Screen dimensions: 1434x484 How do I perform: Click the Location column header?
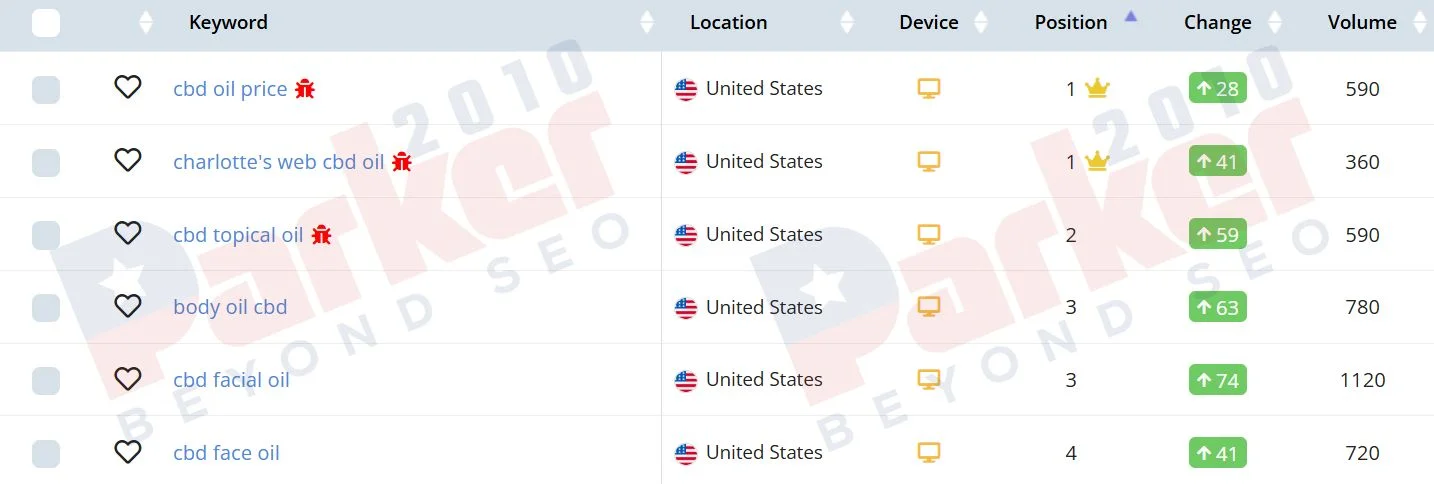729,22
